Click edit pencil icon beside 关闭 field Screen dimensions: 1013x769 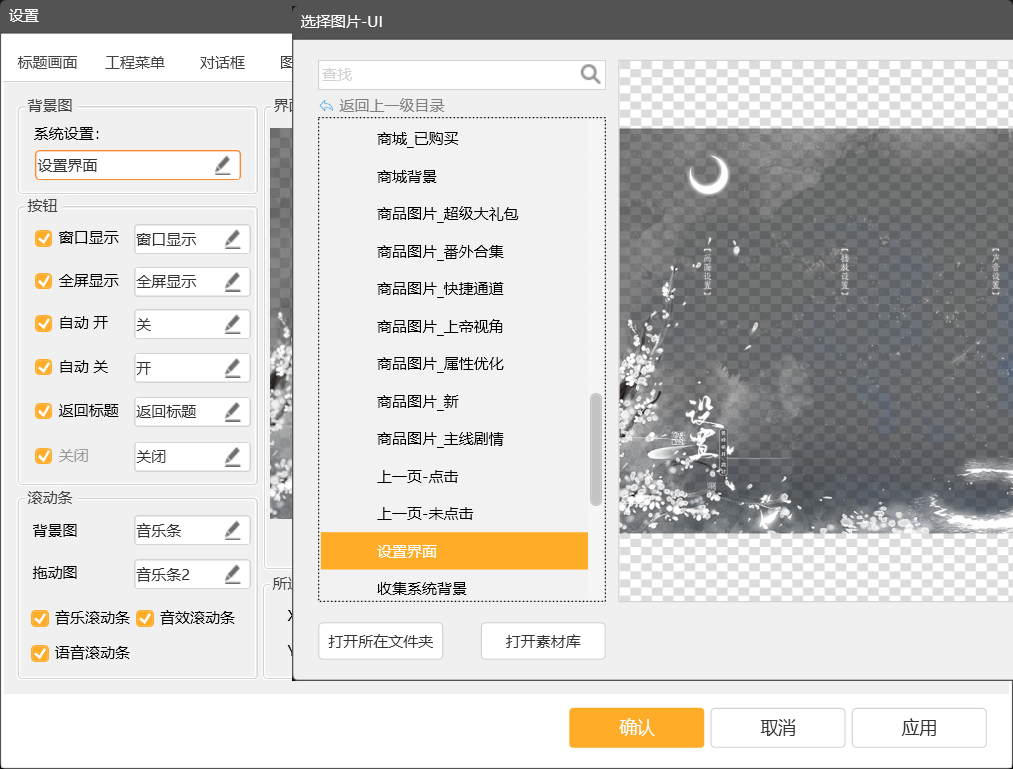click(232, 457)
